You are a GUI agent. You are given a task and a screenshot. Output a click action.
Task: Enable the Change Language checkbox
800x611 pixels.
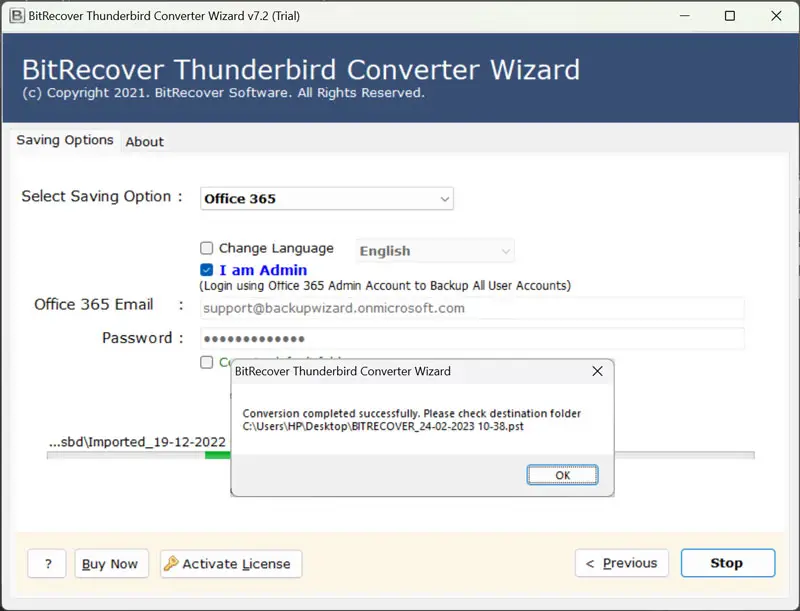[207, 248]
